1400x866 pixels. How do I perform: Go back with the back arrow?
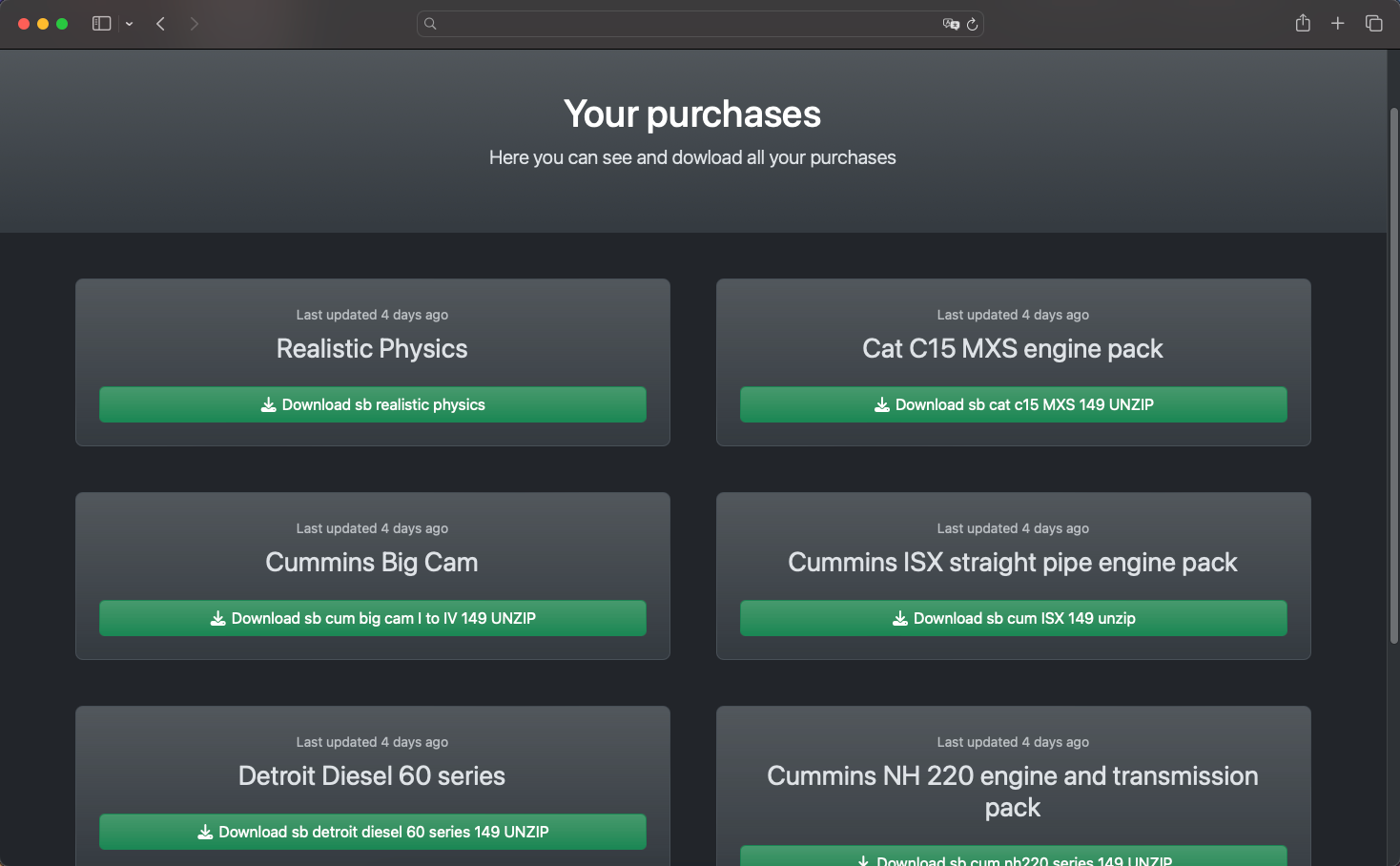point(160,24)
